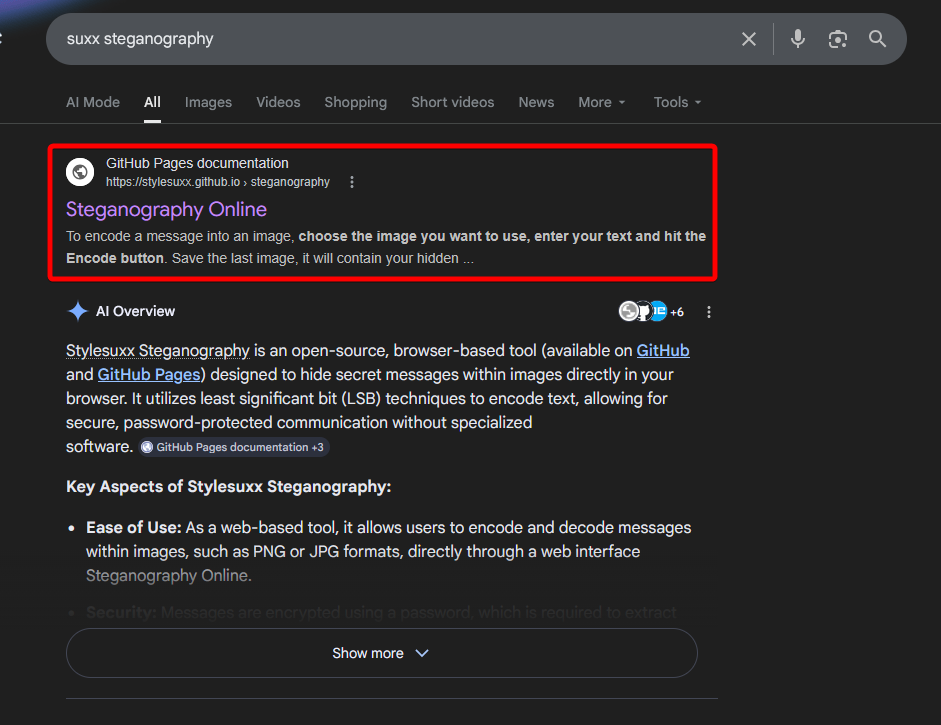Expand the More dropdown
This screenshot has width=941, height=725.
tap(602, 102)
